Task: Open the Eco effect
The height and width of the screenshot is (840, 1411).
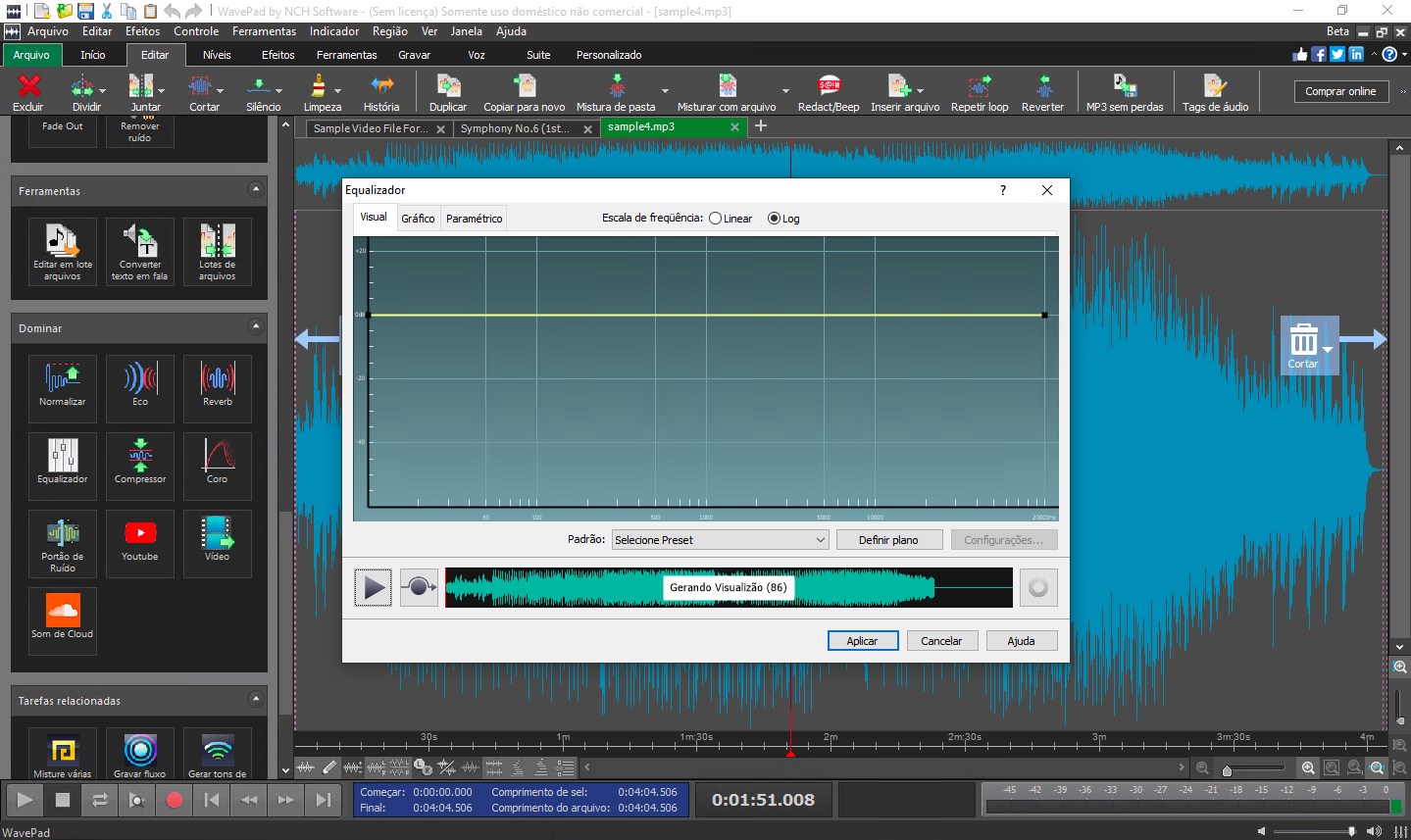Action: [x=139, y=388]
